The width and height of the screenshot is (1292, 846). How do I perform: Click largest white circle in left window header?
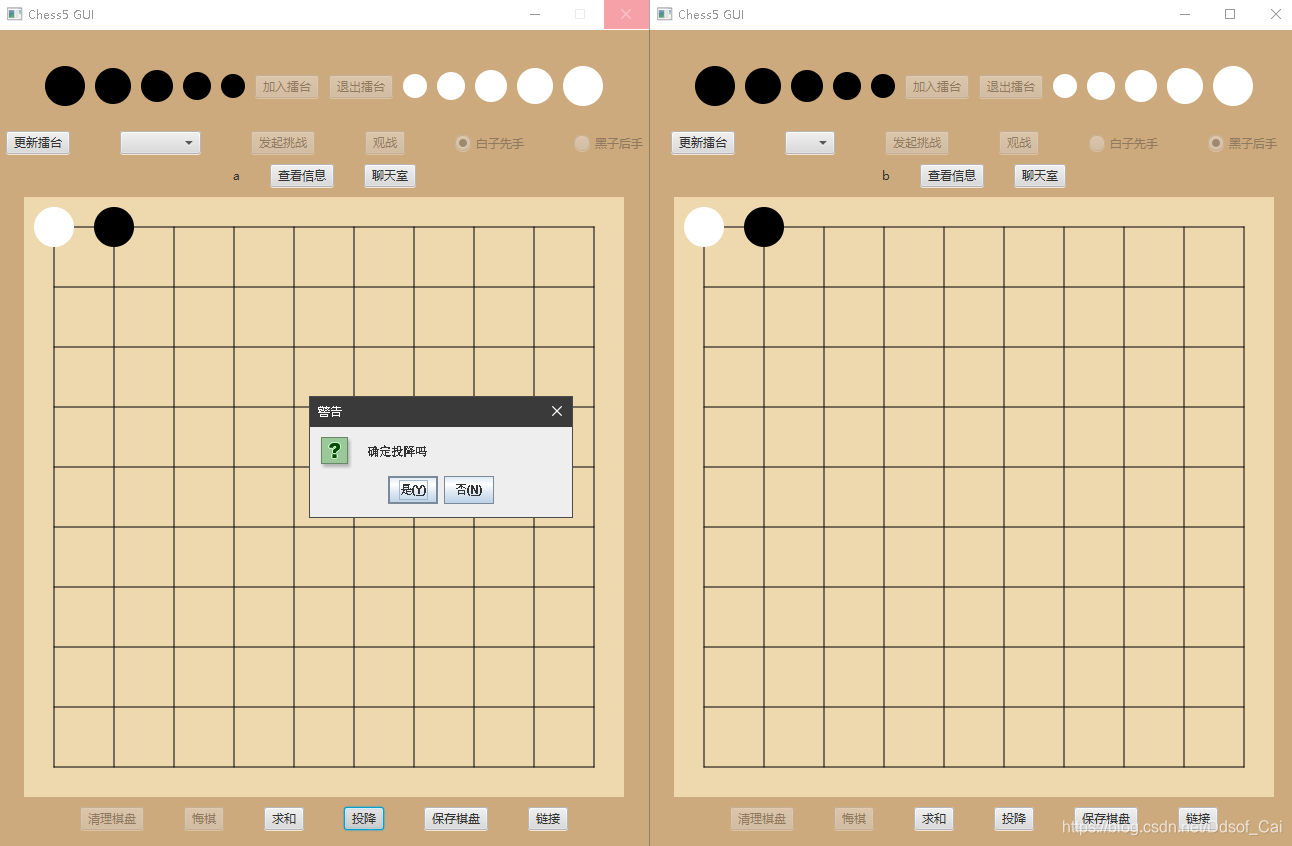583,86
